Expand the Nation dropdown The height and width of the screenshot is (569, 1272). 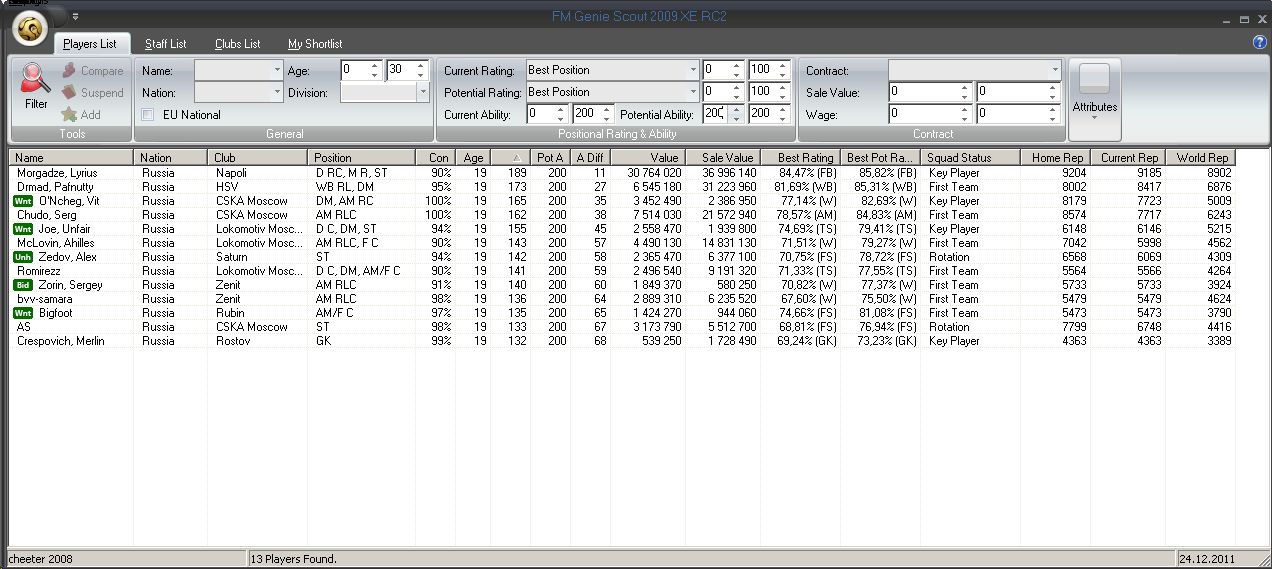click(x=277, y=92)
